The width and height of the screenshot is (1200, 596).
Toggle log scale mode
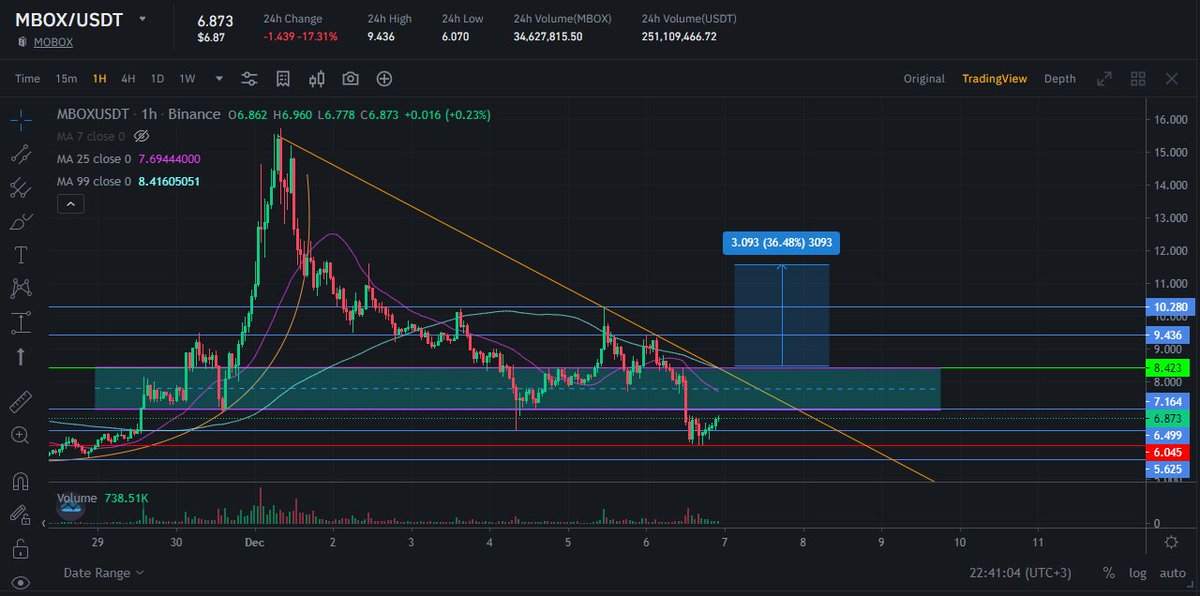(1138, 573)
